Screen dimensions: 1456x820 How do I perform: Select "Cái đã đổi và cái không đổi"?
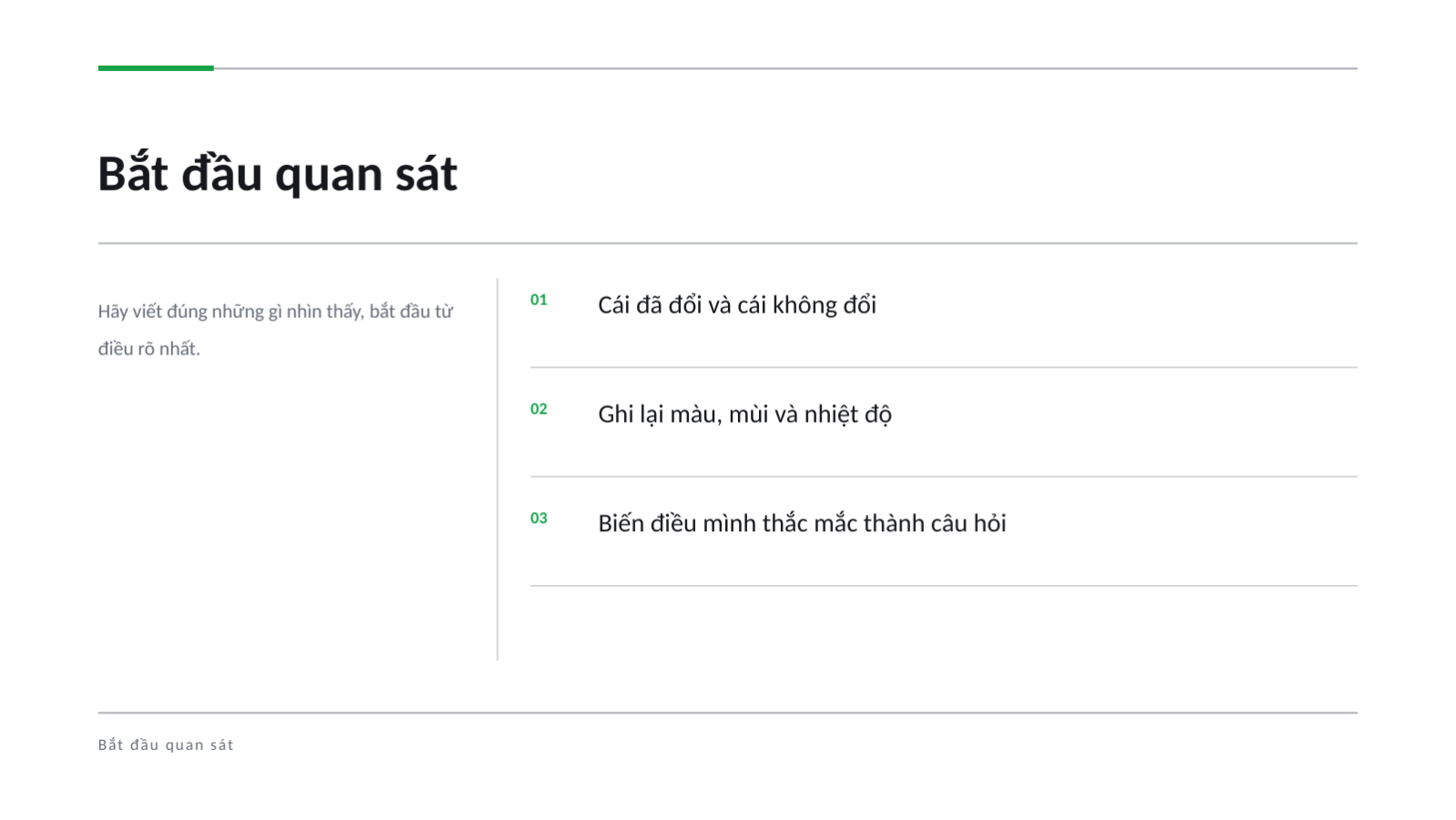tap(737, 304)
